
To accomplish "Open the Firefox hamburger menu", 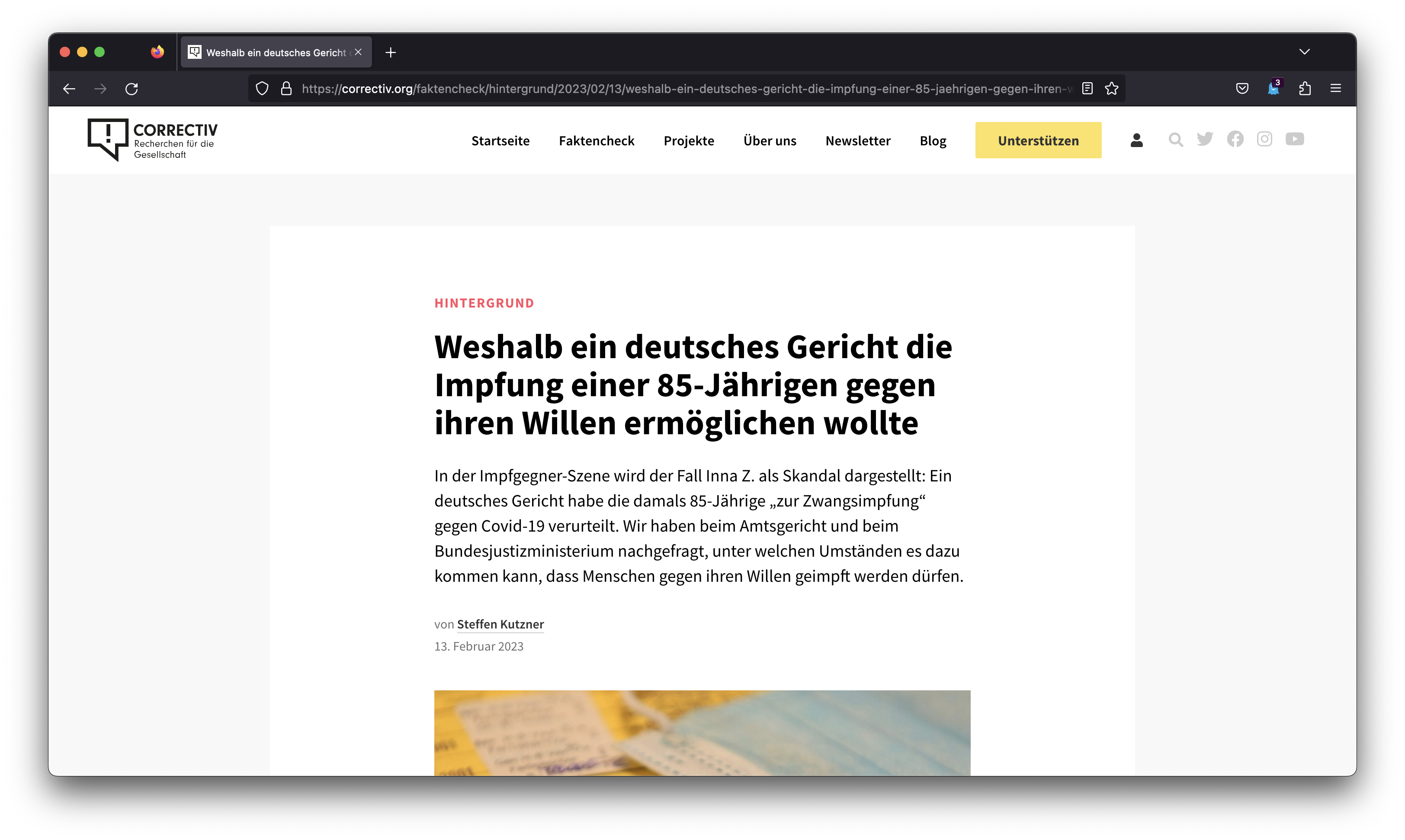I will (x=1336, y=89).
